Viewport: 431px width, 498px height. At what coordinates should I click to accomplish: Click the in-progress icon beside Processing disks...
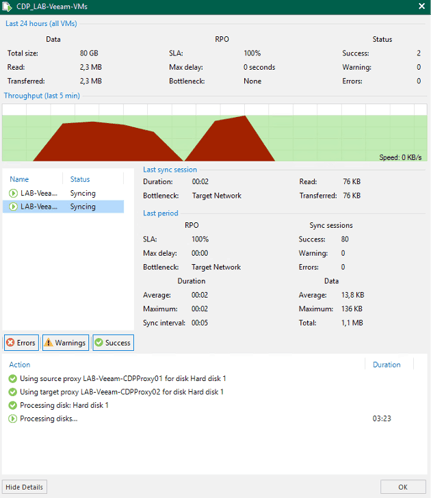click(13, 419)
